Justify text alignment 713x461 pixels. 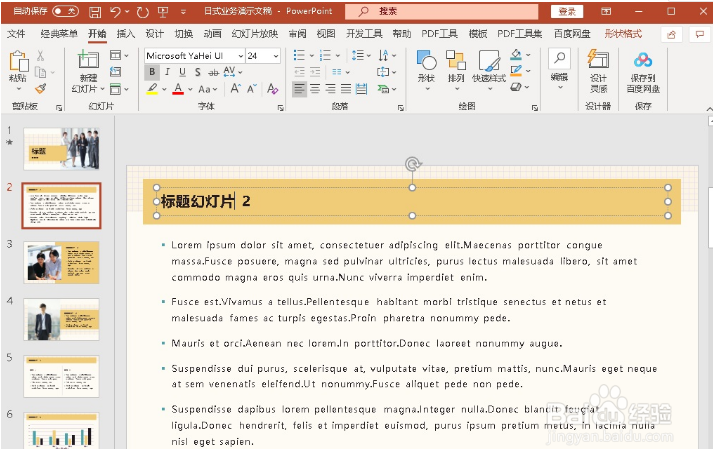[346, 89]
